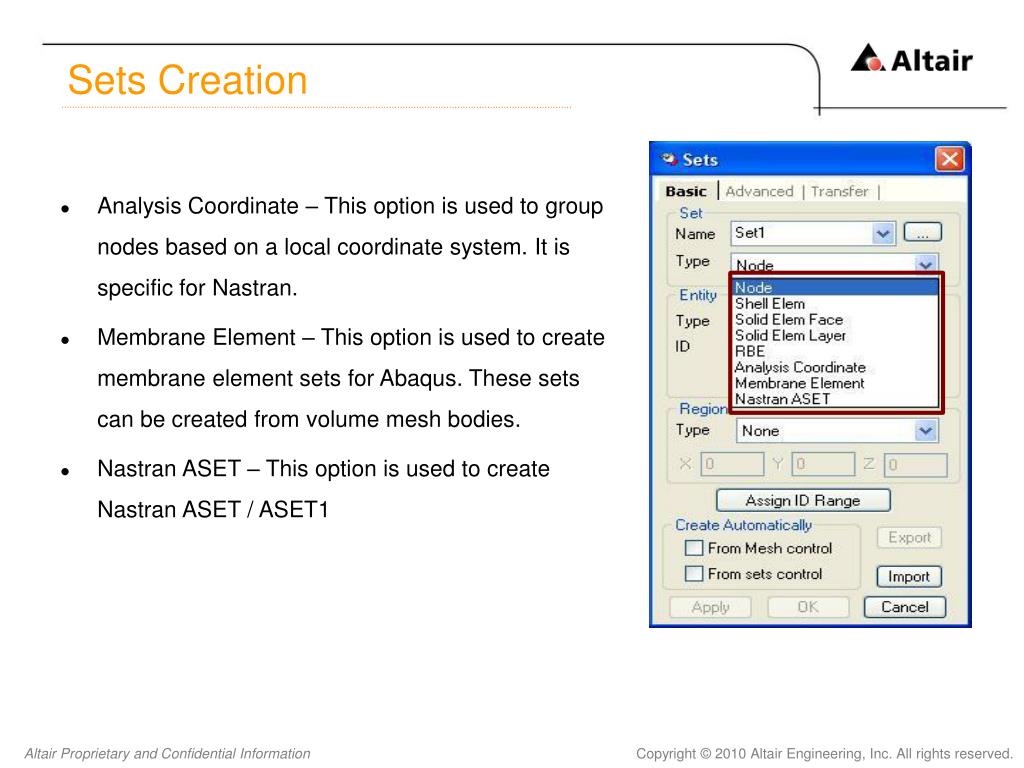This screenshot has width=1024, height=768.
Task: Click the Sets dialog title icon
Action: tap(669, 159)
